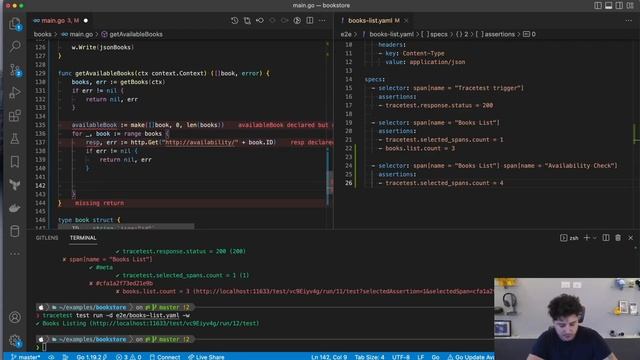Open file history clock icon in editor toolbar
The image size is (640, 360).
pyautogui.click(x=234, y=20)
